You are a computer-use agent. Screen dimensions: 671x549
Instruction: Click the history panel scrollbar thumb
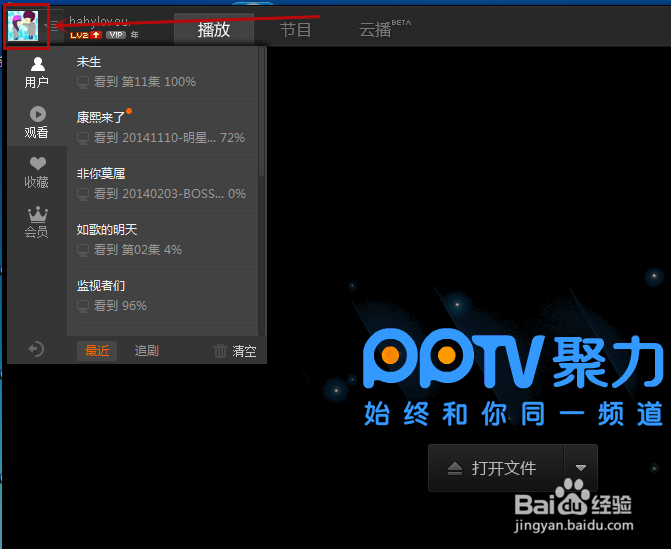[x=261, y=112]
